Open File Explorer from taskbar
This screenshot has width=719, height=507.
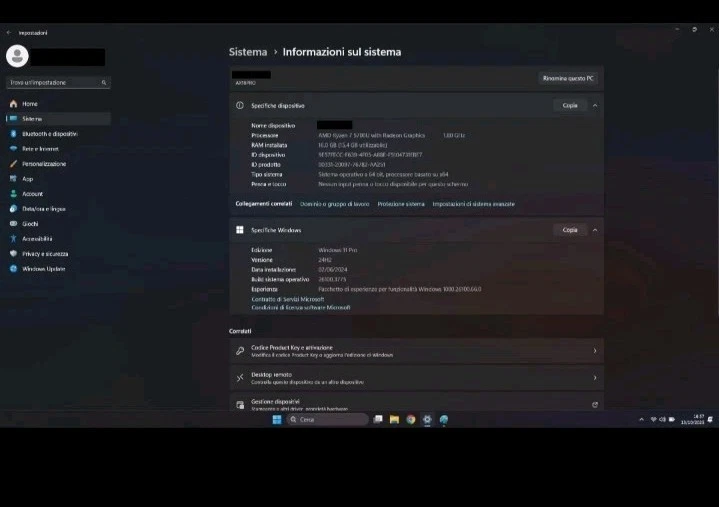[394, 419]
